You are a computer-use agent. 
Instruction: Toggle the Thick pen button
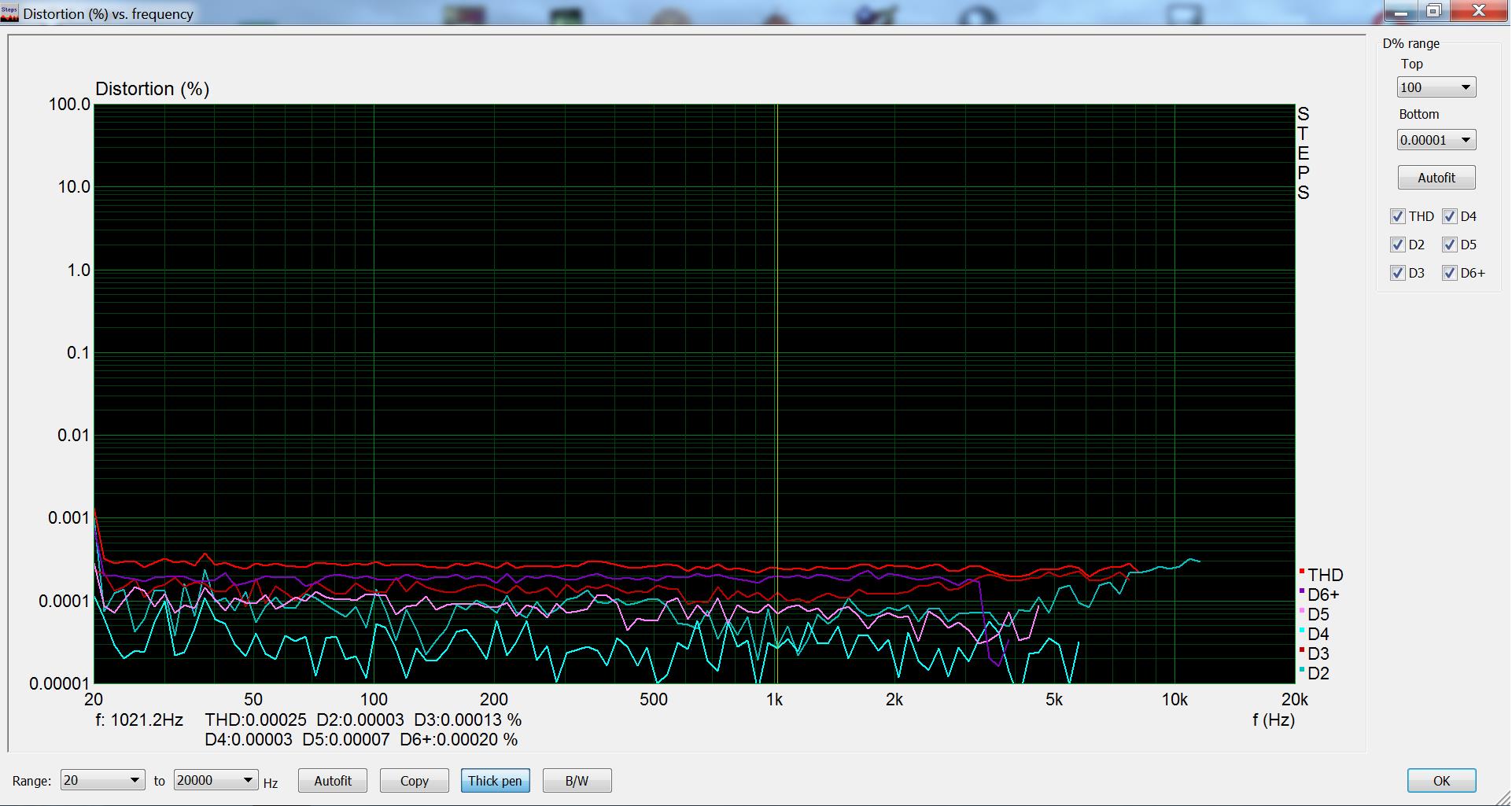(x=495, y=781)
